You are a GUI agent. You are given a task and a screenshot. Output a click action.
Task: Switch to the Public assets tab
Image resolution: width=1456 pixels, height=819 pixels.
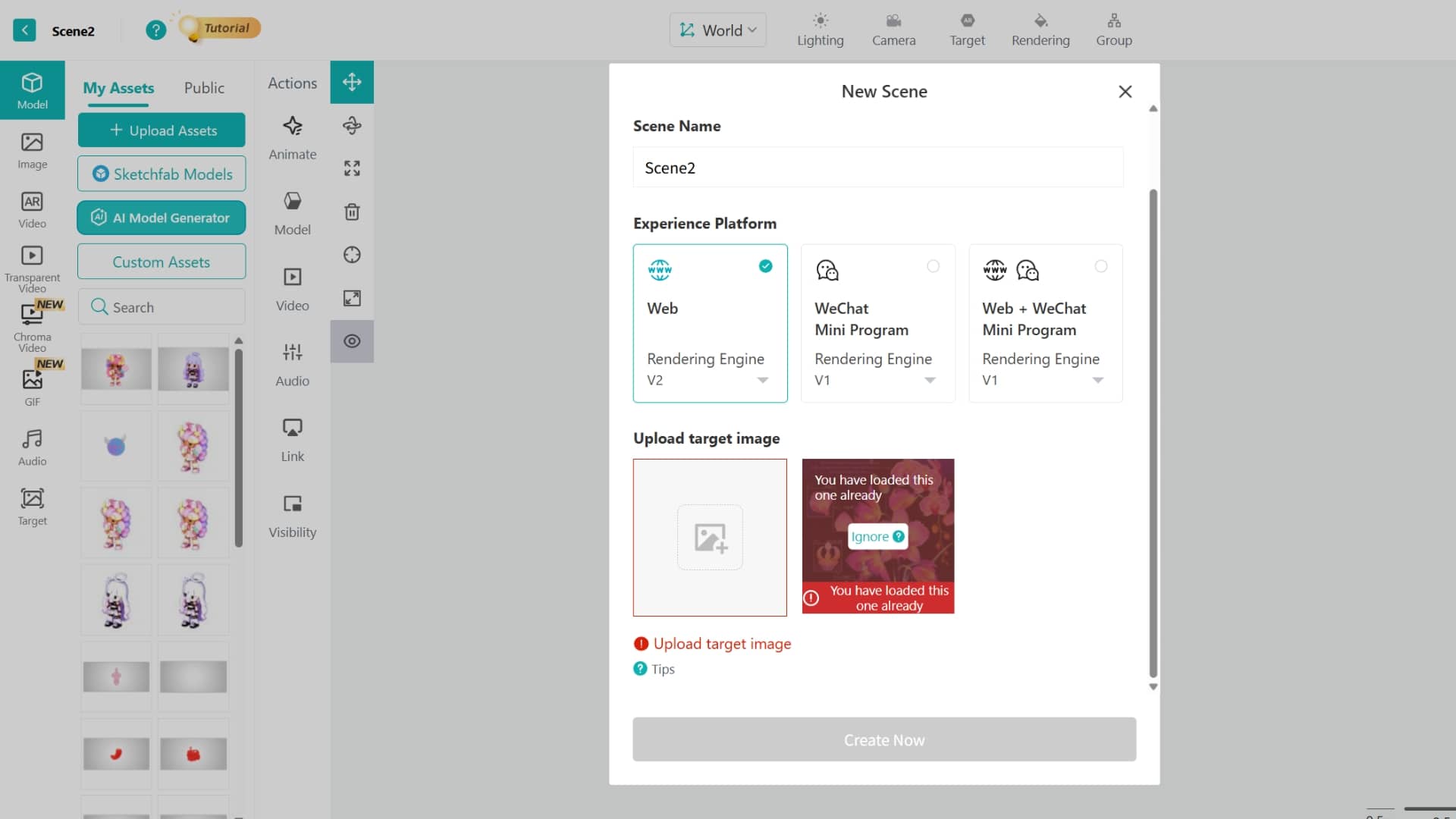[204, 88]
